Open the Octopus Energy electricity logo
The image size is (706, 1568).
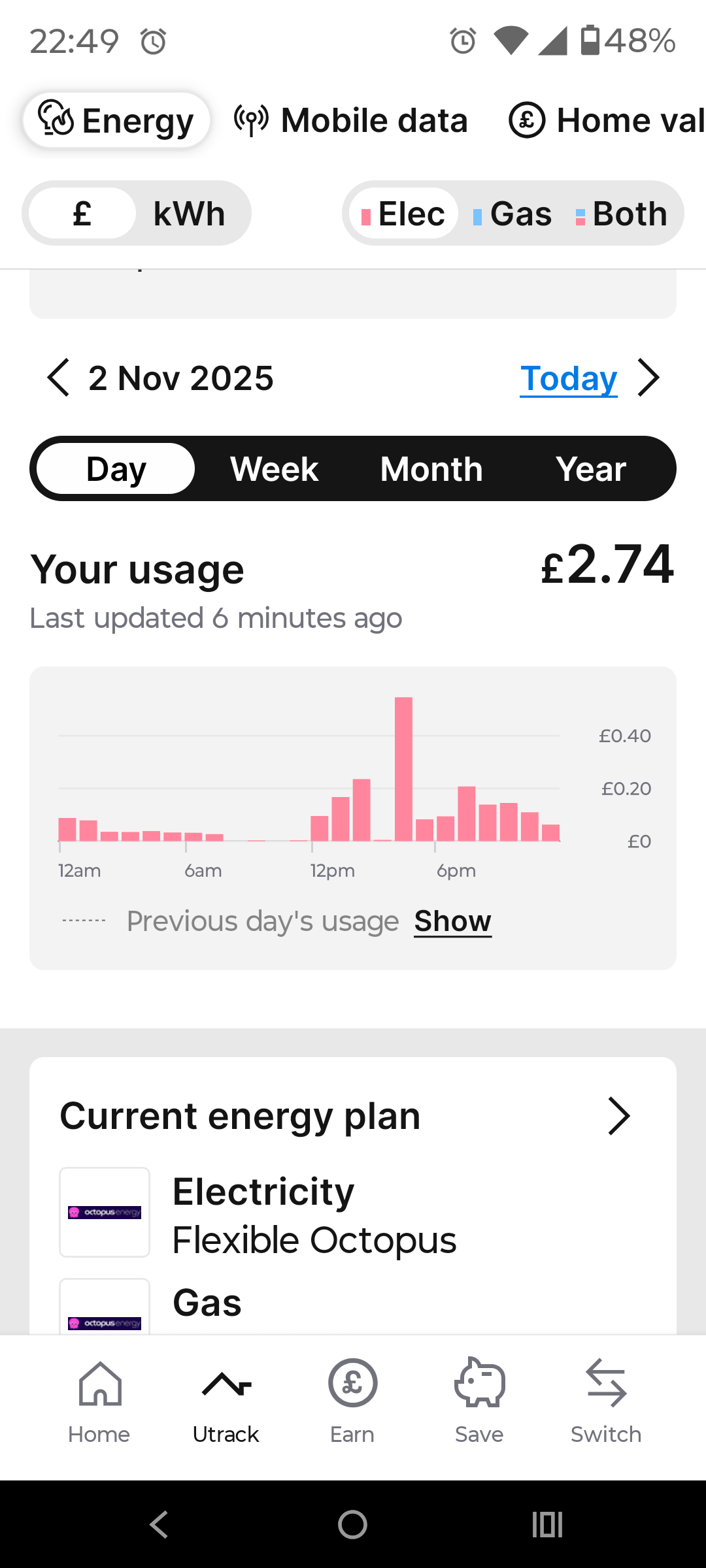(105, 1212)
